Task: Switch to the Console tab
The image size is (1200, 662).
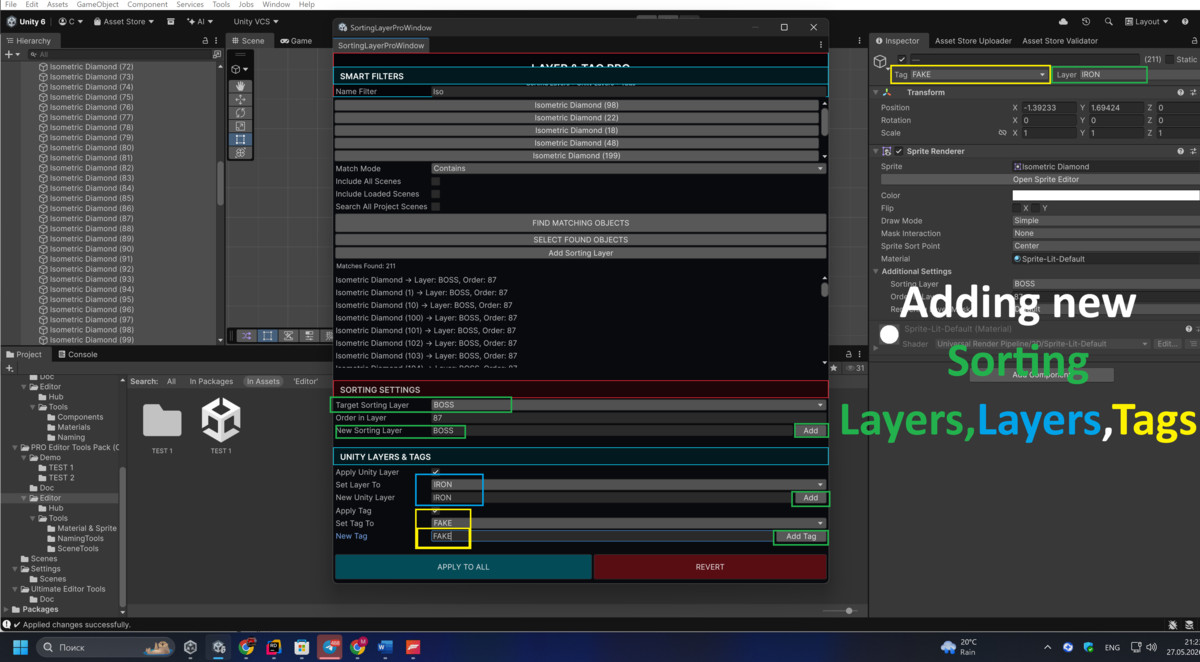Action: click(78, 354)
